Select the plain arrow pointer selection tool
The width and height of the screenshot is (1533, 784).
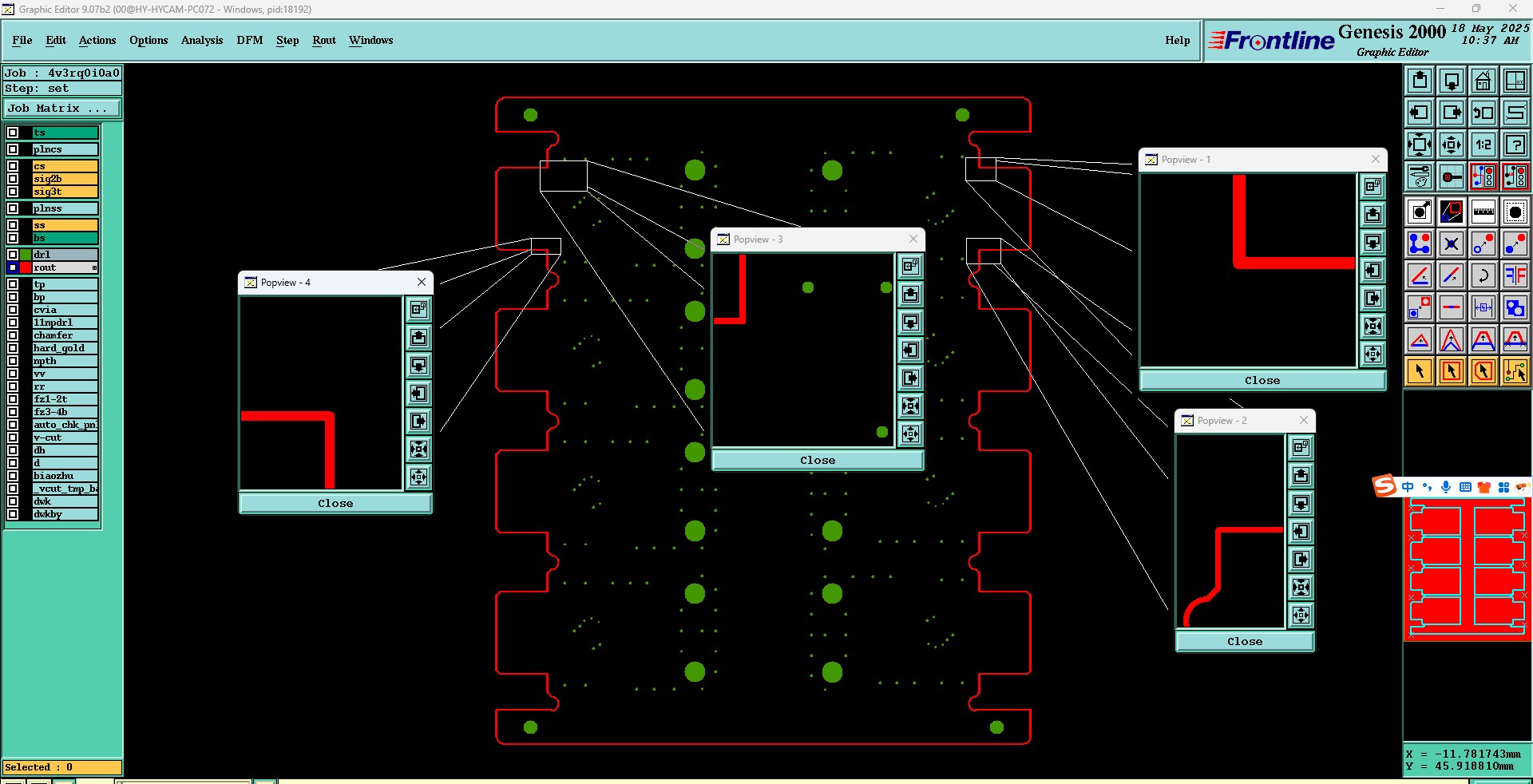(1420, 371)
